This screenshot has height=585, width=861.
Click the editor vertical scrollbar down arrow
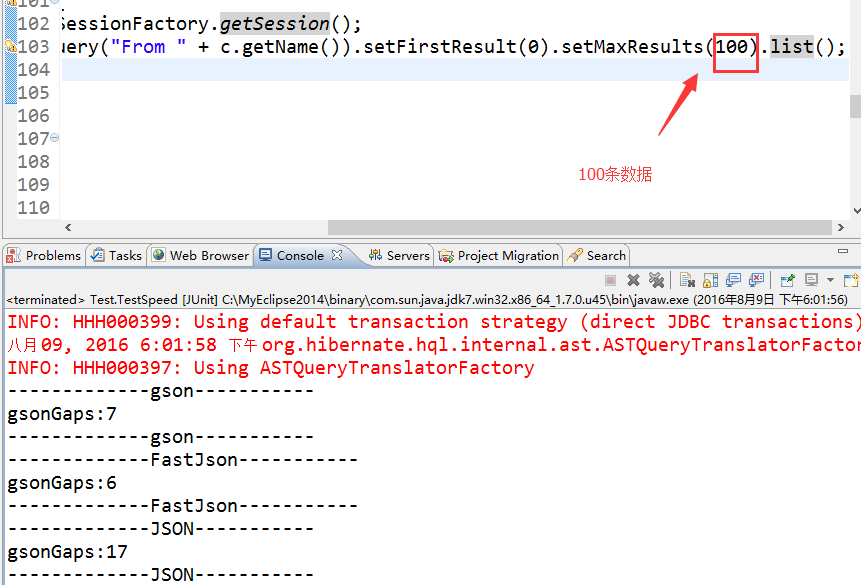(x=856, y=210)
